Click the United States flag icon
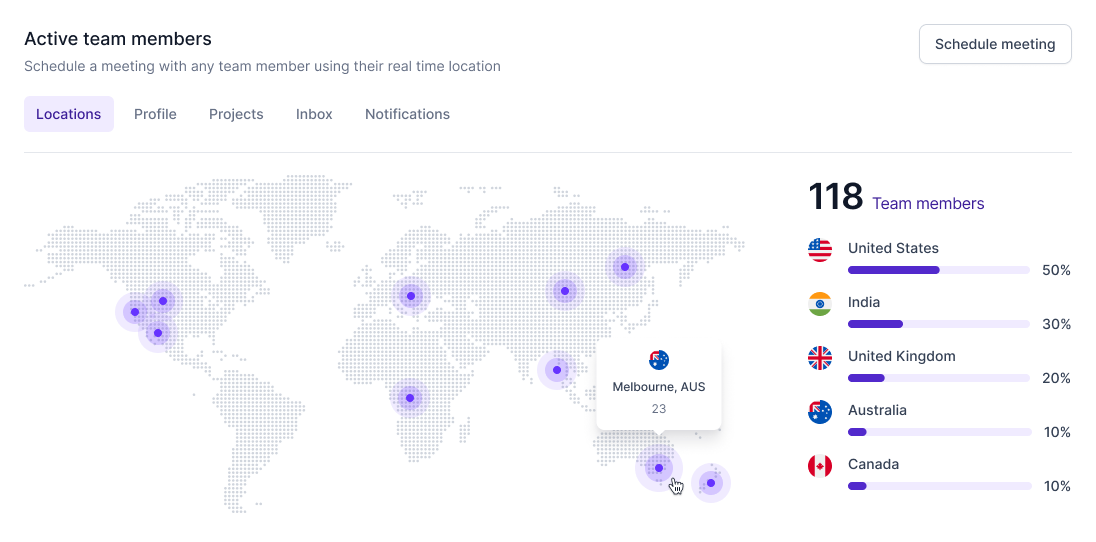 (x=820, y=250)
